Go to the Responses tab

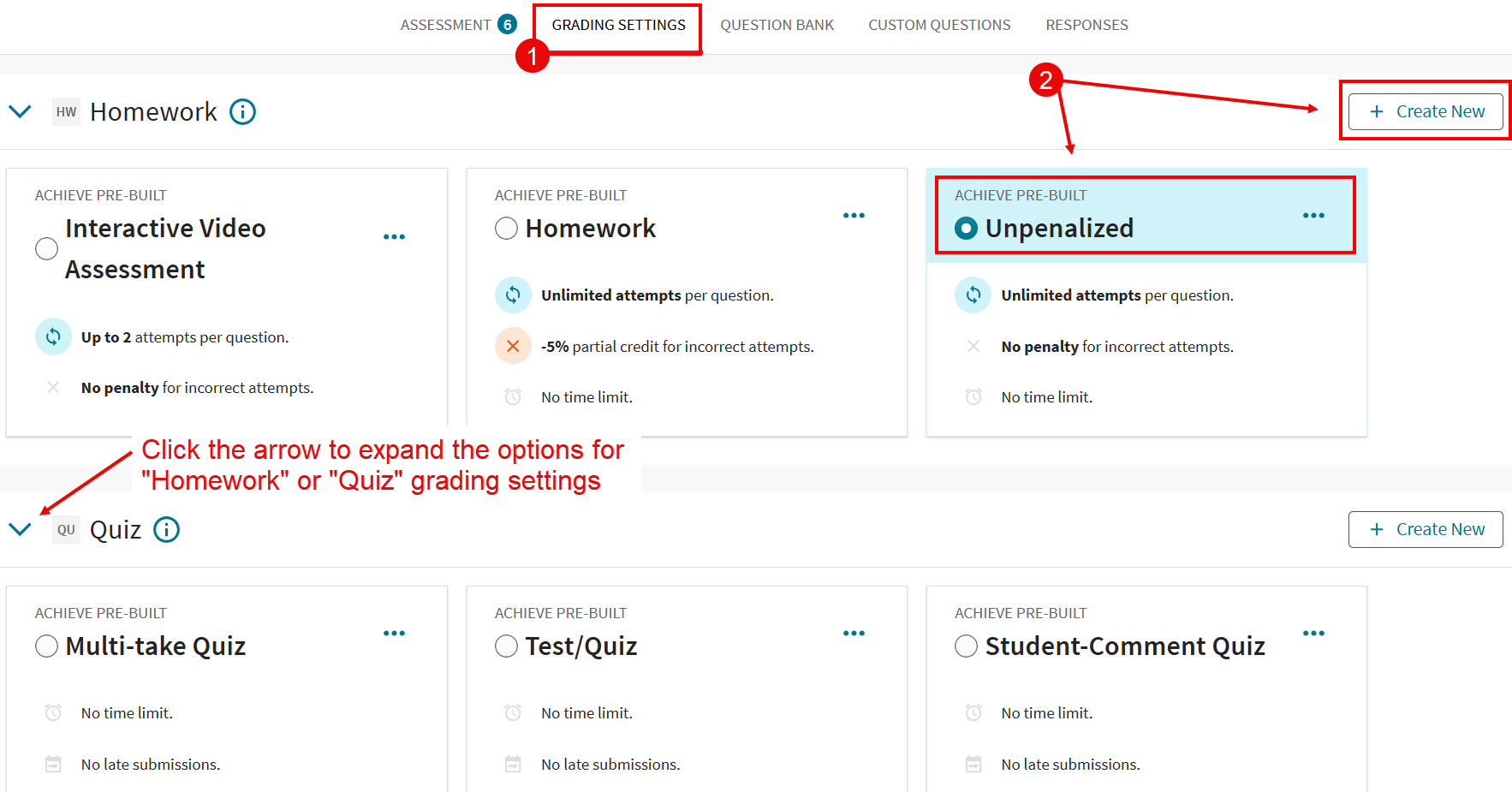[x=1086, y=25]
